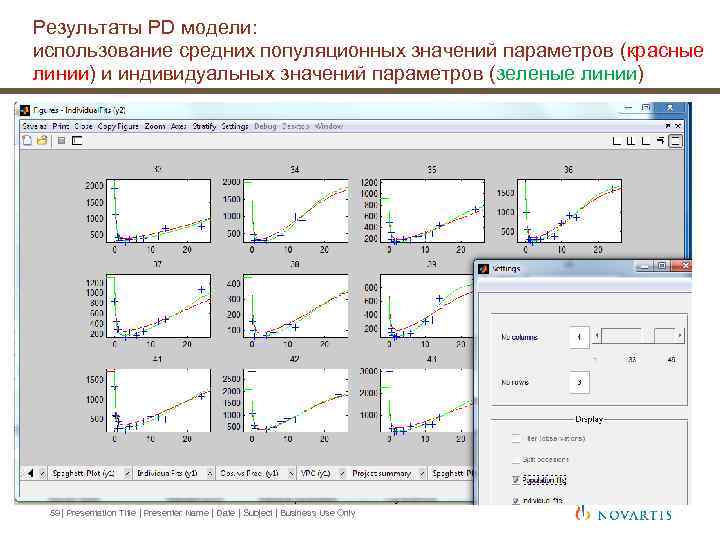Click subplot for subject 38
The height and width of the screenshot is (540, 720).
coord(295,306)
